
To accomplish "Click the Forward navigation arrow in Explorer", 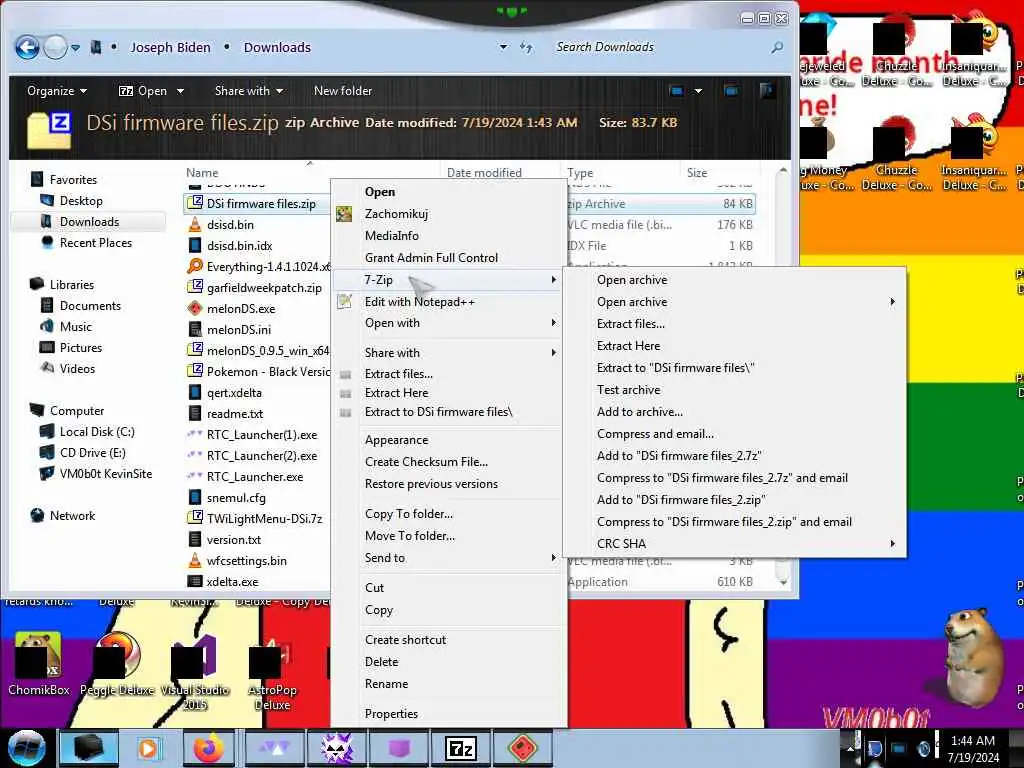I will tap(56, 47).
